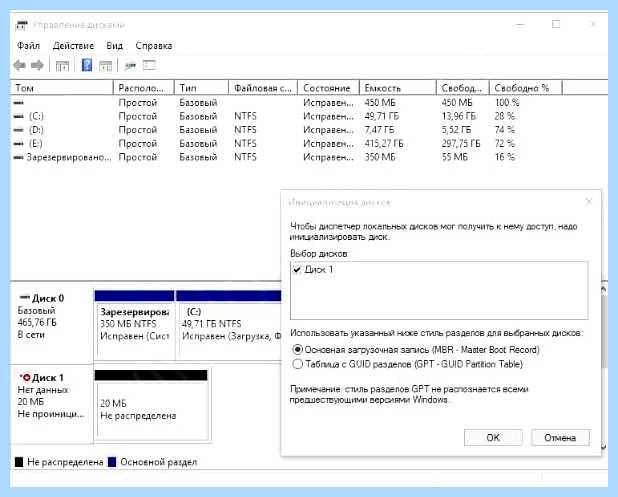This screenshot has width=618, height=497.
Task: Click the disk rescan toolbar icon
Action: (130, 66)
